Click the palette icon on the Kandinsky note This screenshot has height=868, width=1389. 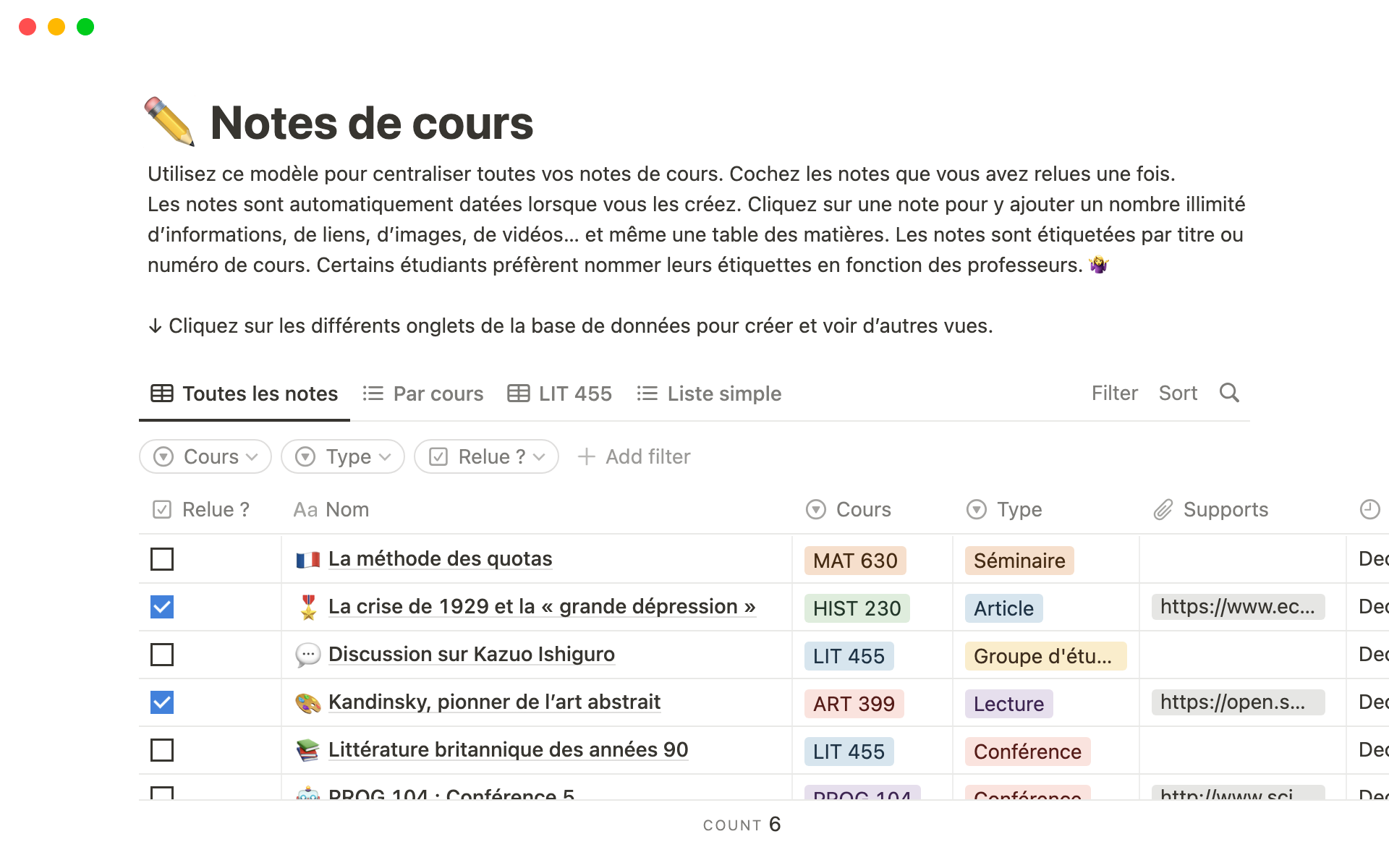click(x=307, y=702)
